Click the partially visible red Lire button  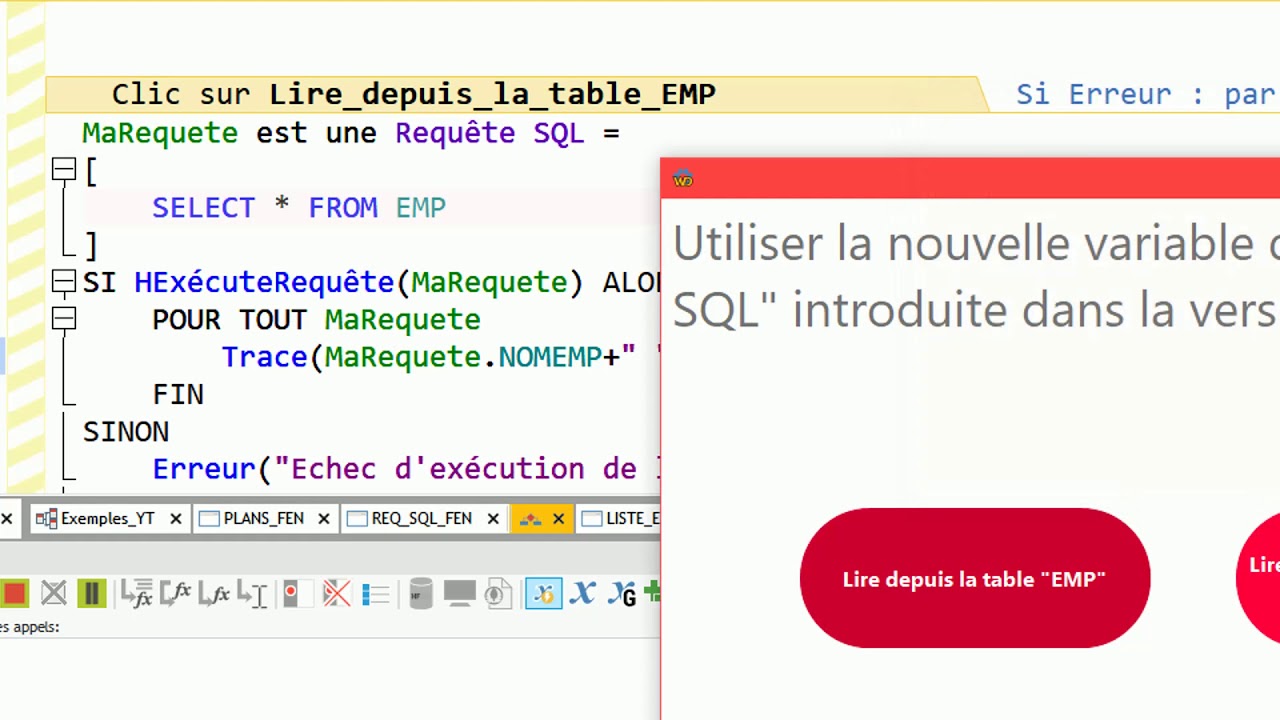pos(1259,576)
